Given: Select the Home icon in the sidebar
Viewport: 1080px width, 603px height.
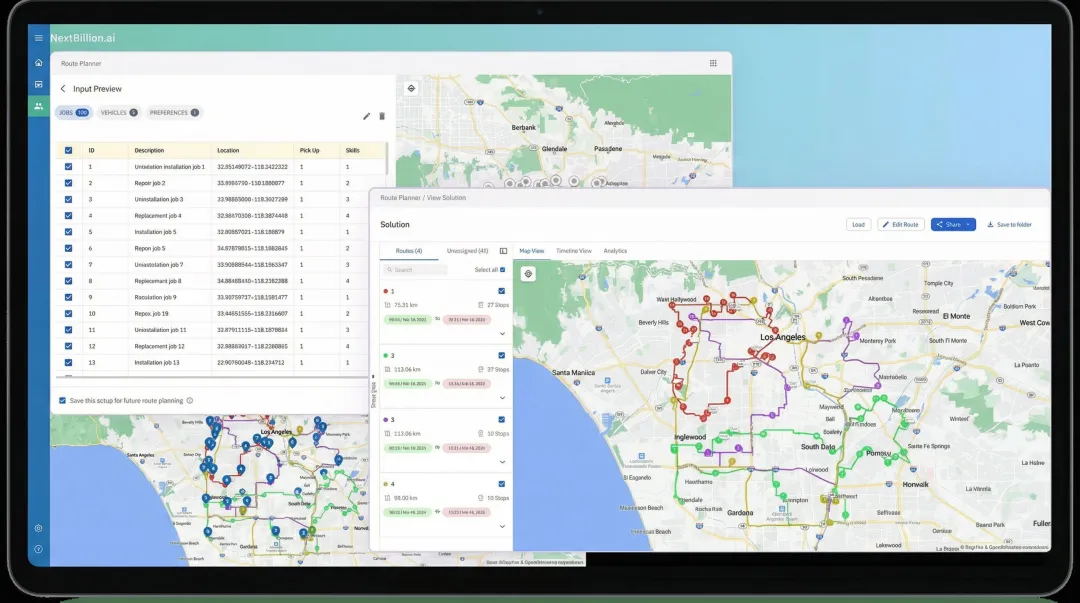Looking at the screenshot, I should [x=38, y=62].
